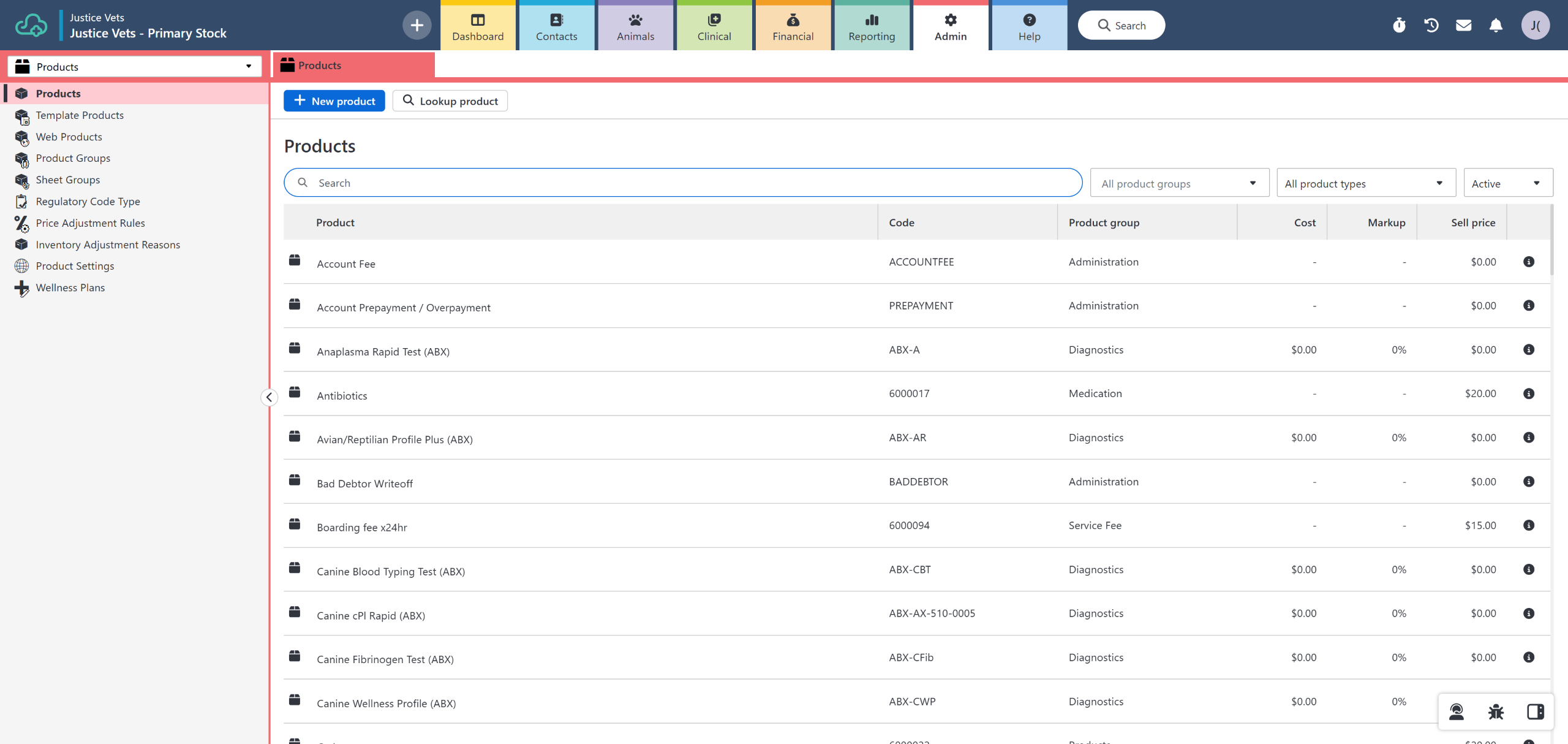Open the support agent headset icon
Screen dimensions: 1568x744
(x=1457, y=712)
